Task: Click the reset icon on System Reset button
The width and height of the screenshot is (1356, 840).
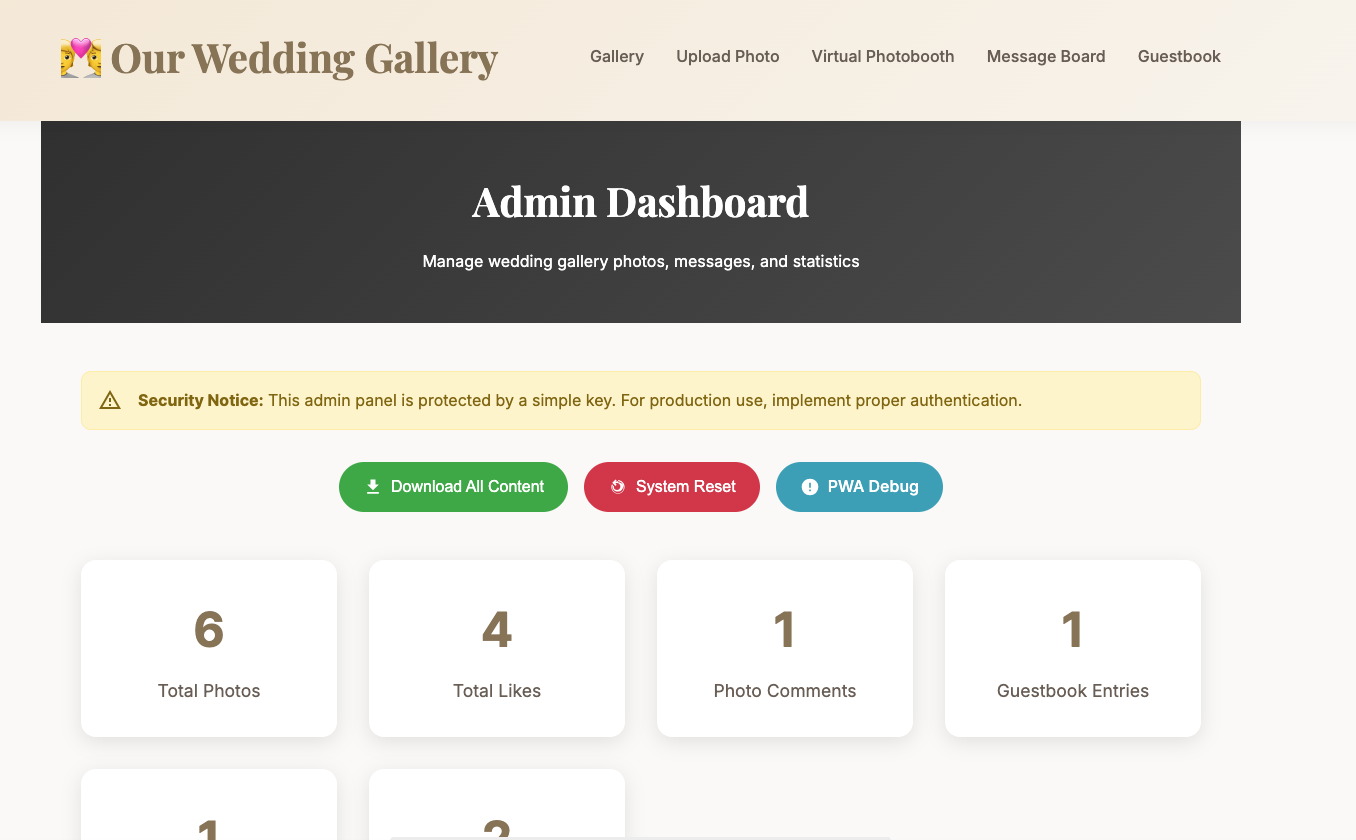Action: coord(619,486)
